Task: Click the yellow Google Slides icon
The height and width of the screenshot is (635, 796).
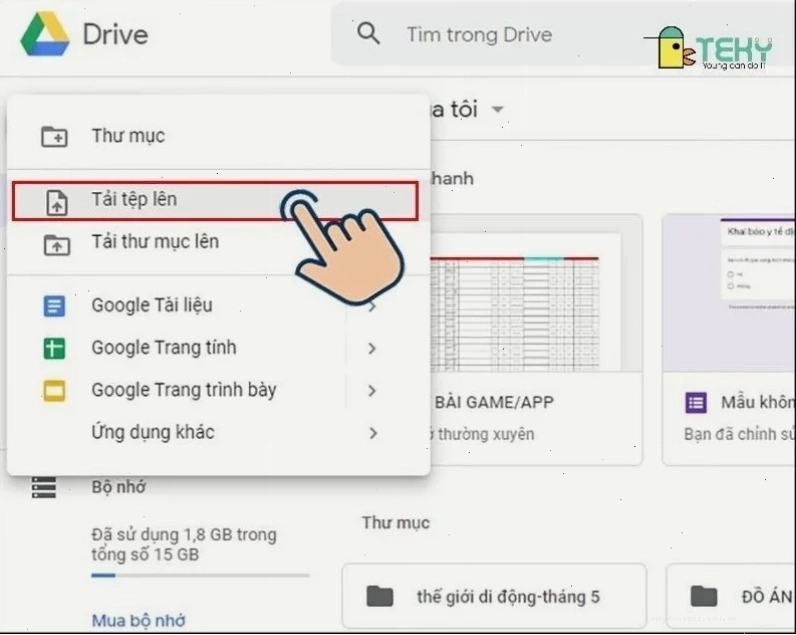Action: coord(54,391)
